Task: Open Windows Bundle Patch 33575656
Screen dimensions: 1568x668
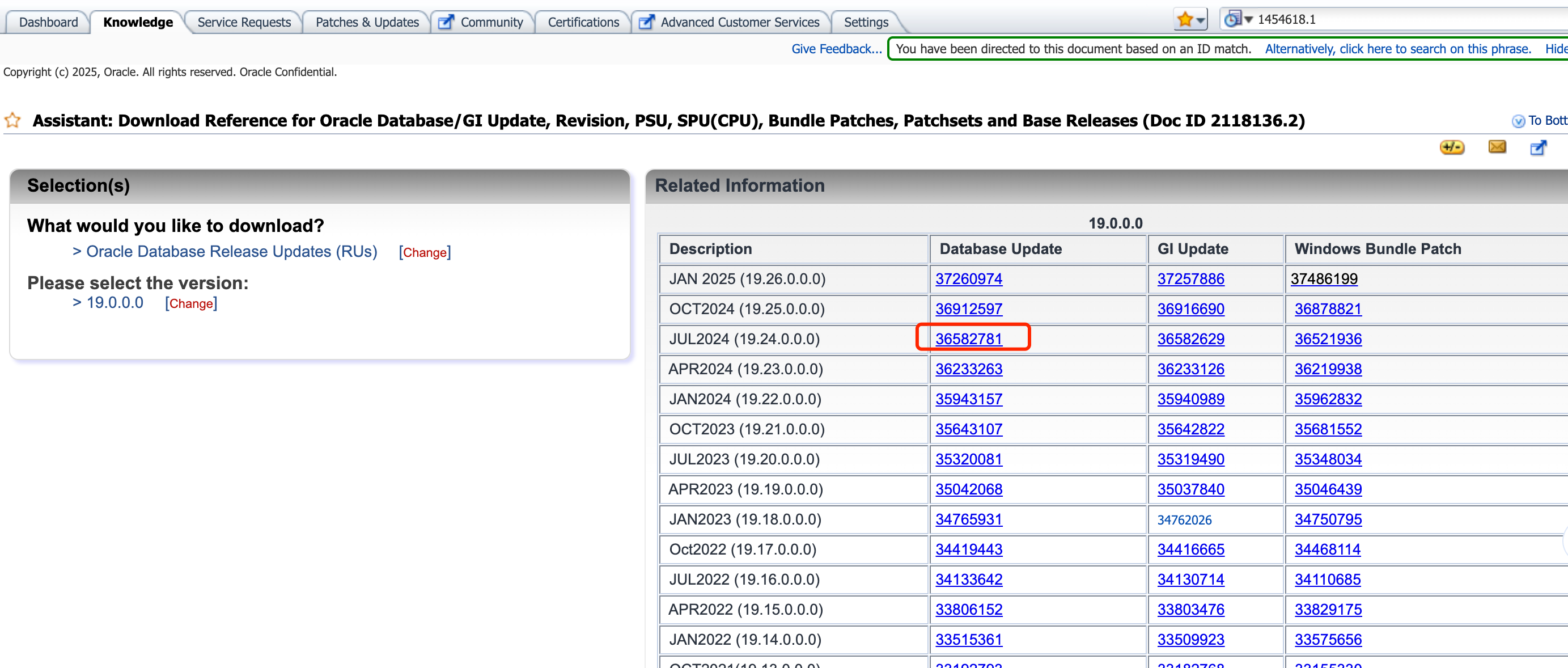Action: tap(1328, 640)
